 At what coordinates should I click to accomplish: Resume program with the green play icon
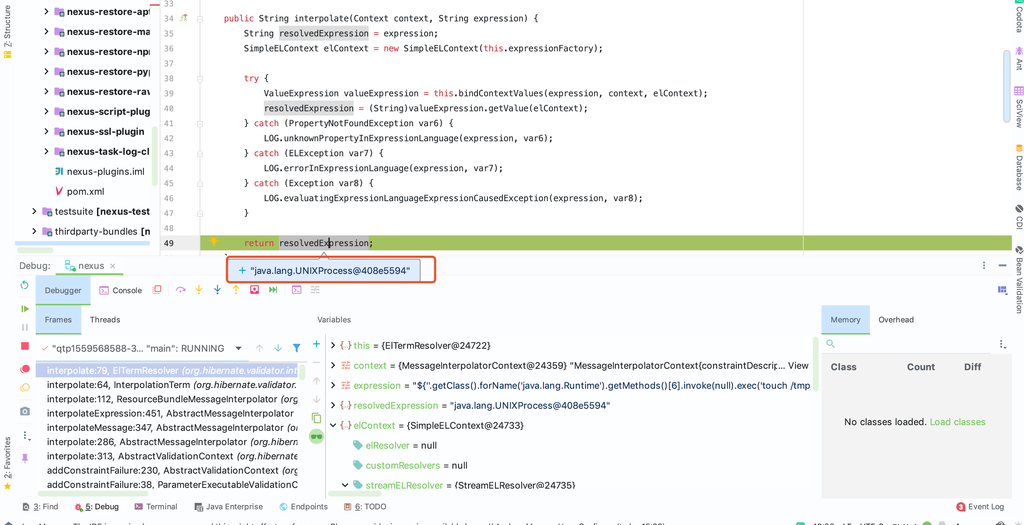coord(25,308)
